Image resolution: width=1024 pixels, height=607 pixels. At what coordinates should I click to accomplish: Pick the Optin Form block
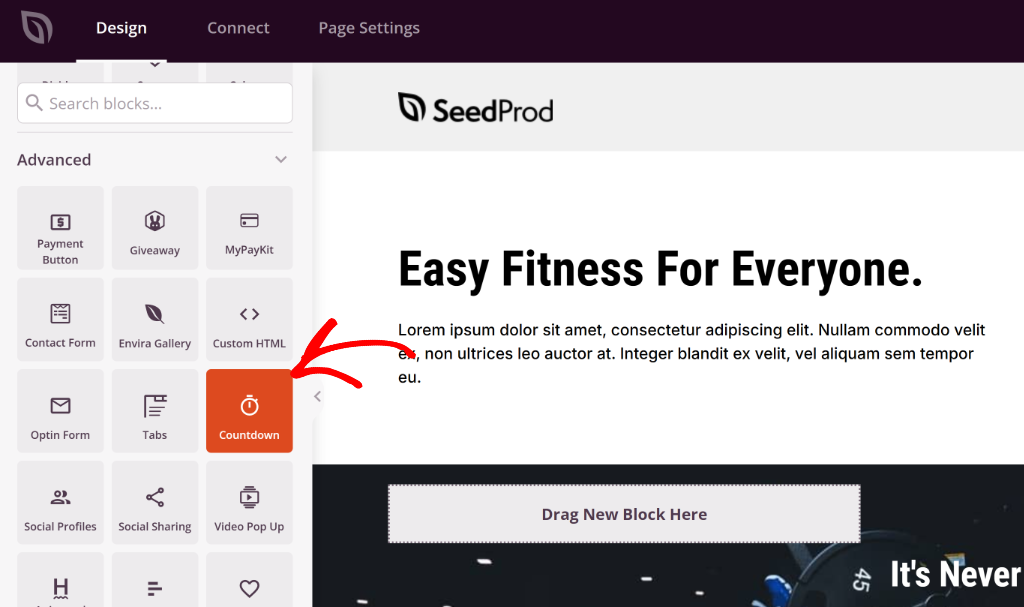point(60,411)
